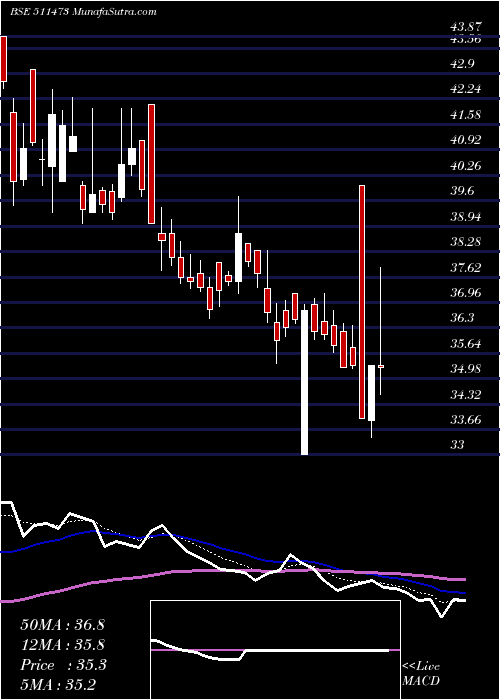Click the Live MACD label

(x=421, y=674)
